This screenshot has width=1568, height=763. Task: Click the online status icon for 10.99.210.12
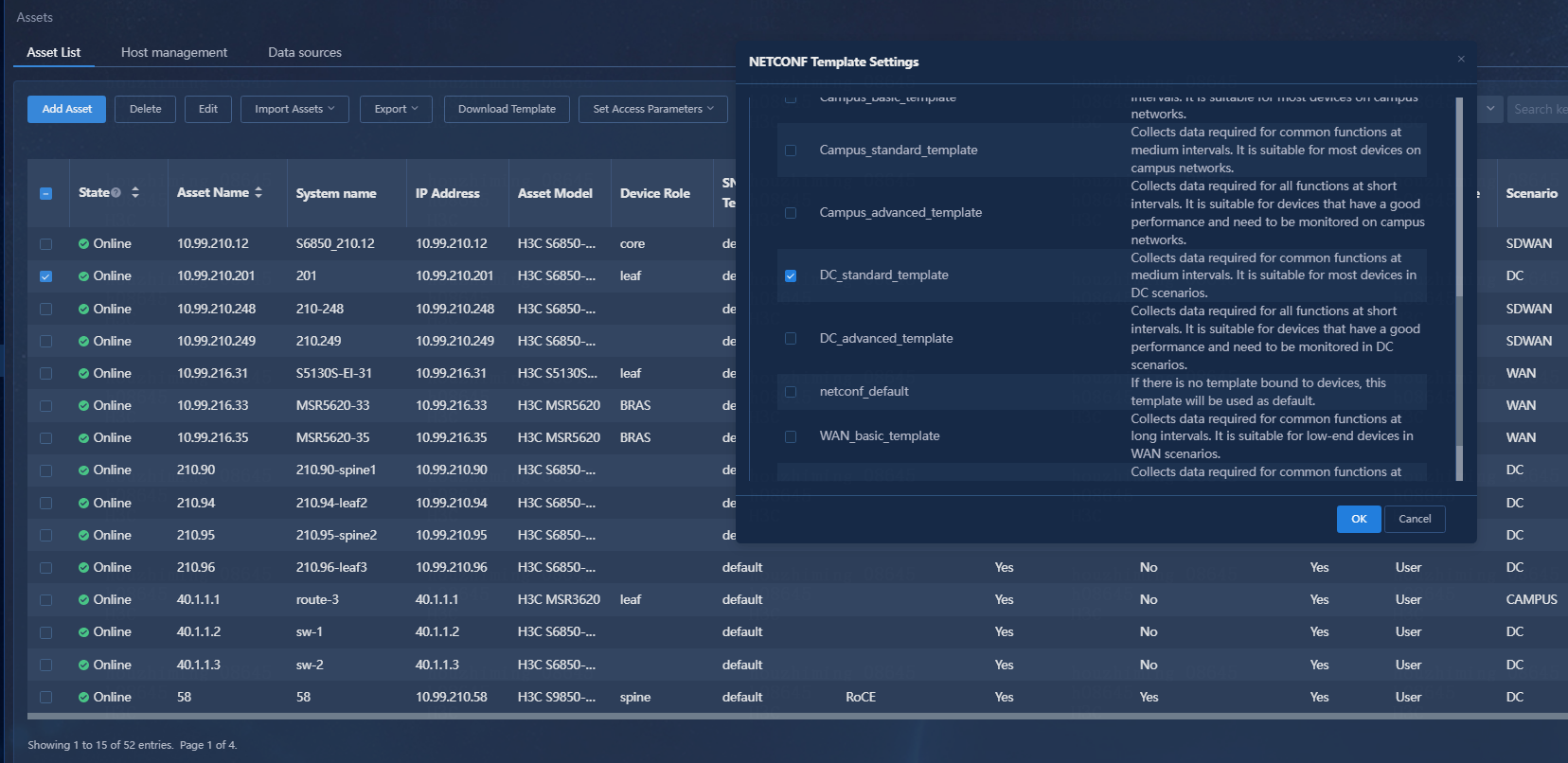(84, 244)
